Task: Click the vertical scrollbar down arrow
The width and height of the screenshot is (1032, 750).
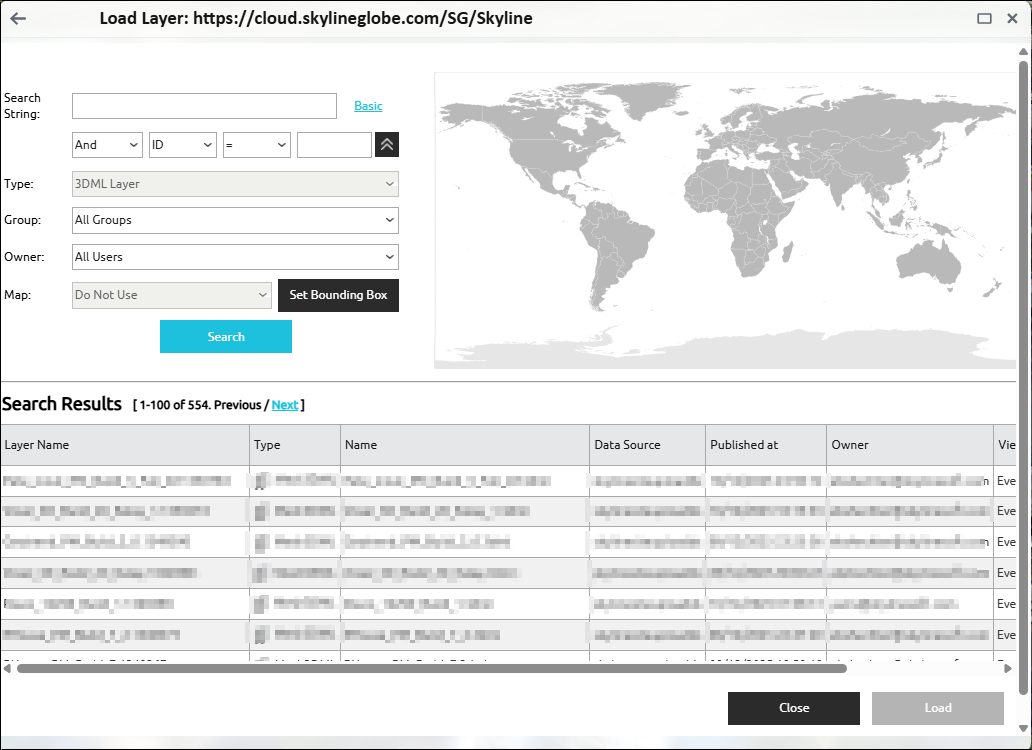Action: point(1023,728)
